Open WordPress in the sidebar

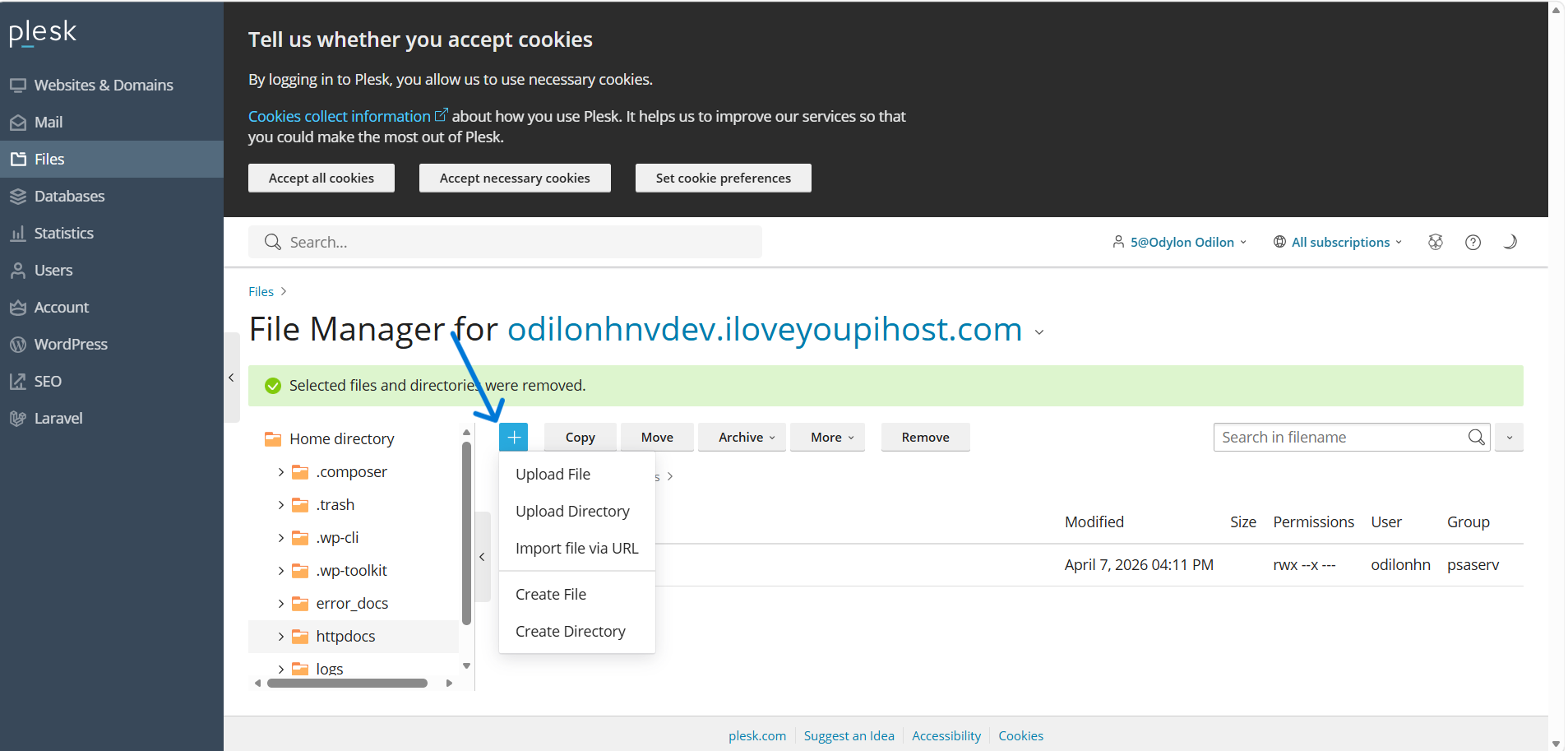(71, 344)
